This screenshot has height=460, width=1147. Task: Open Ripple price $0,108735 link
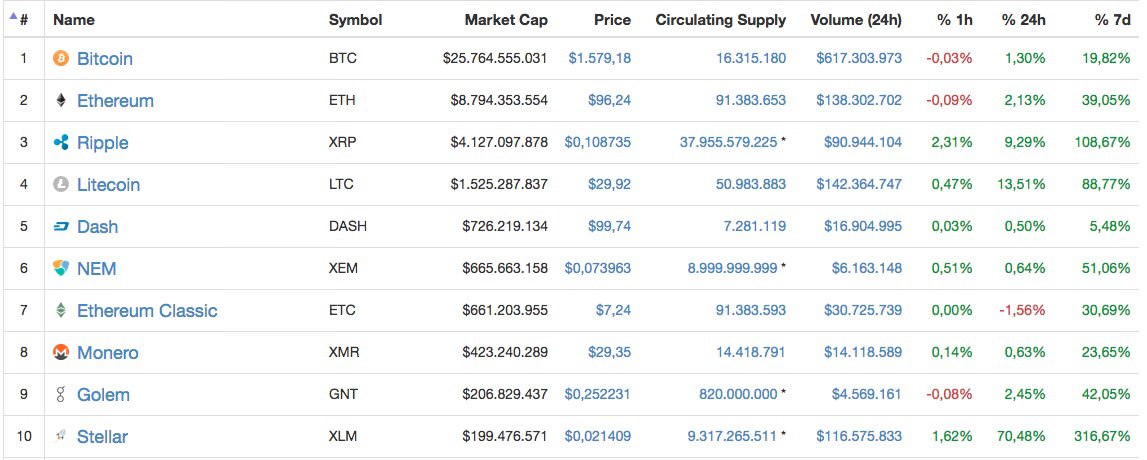pyautogui.click(x=597, y=143)
